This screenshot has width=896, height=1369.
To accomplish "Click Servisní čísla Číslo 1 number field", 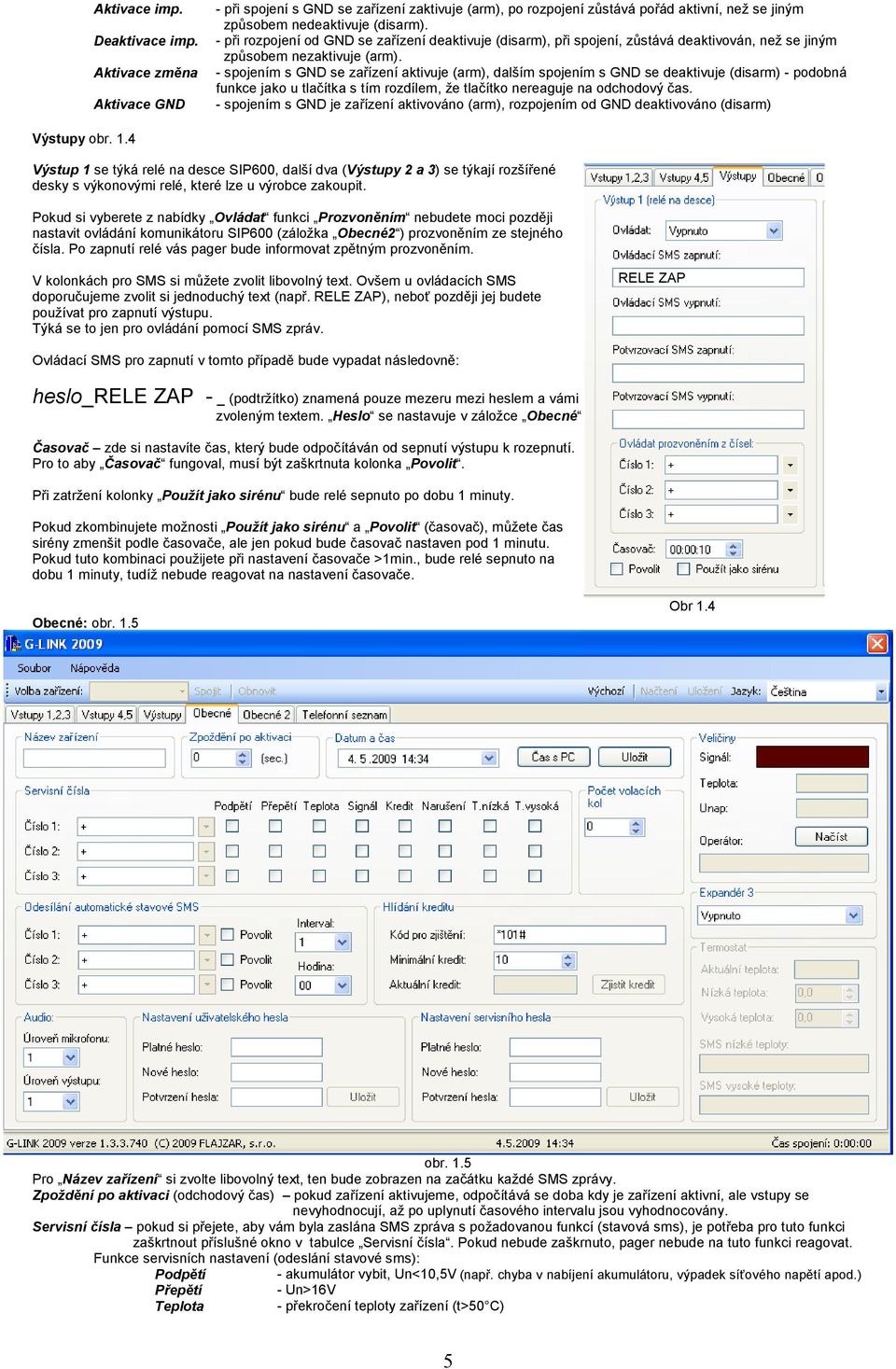I will click(x=136, y=827).
